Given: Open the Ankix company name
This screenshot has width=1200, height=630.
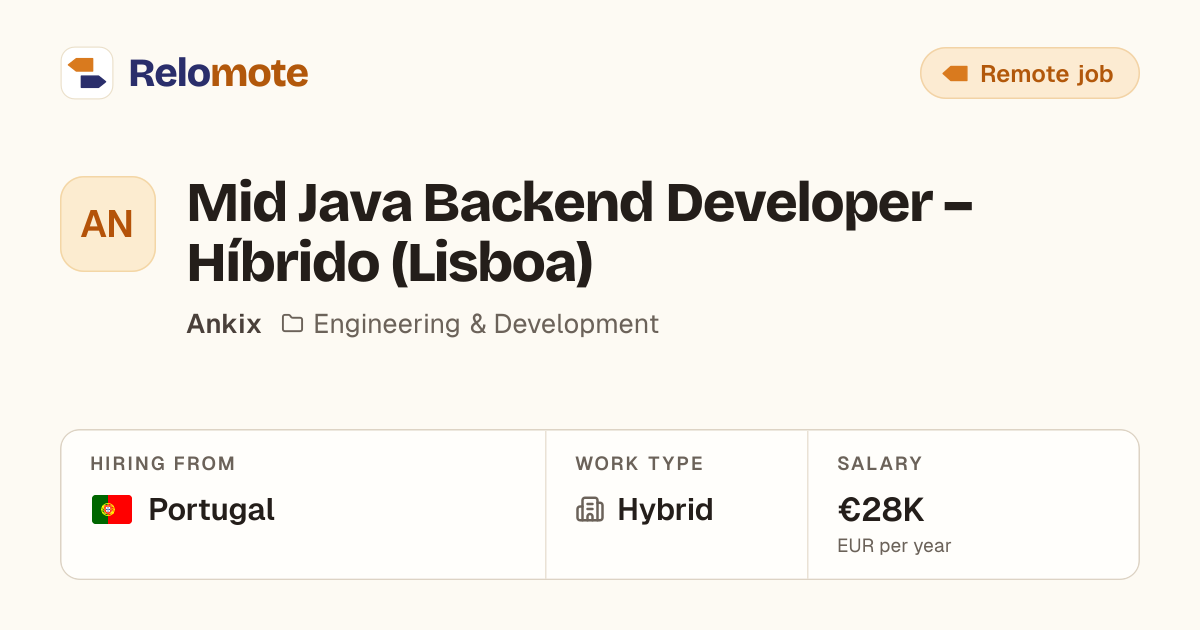Looking at the screenshot, I should coord(224,324).
